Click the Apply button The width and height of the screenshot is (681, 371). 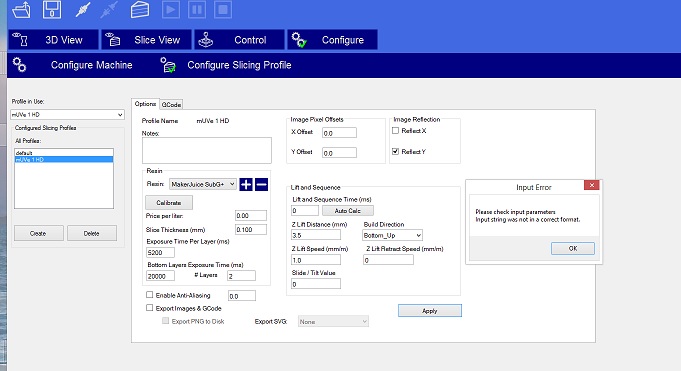pyautogui.click(x=430, y=311)
